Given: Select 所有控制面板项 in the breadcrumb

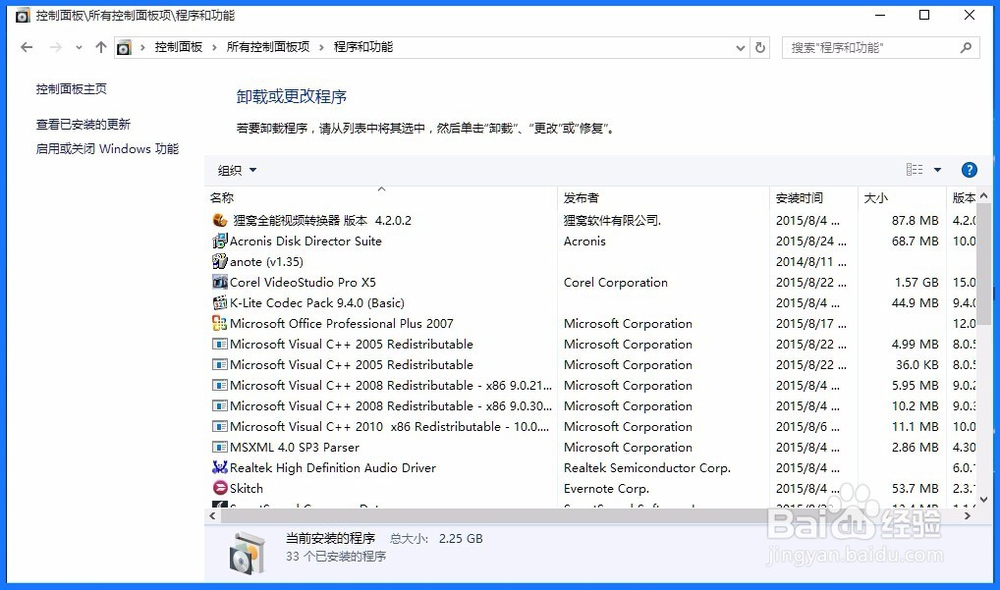Looking at the screenshot, I should coord(268,46).
